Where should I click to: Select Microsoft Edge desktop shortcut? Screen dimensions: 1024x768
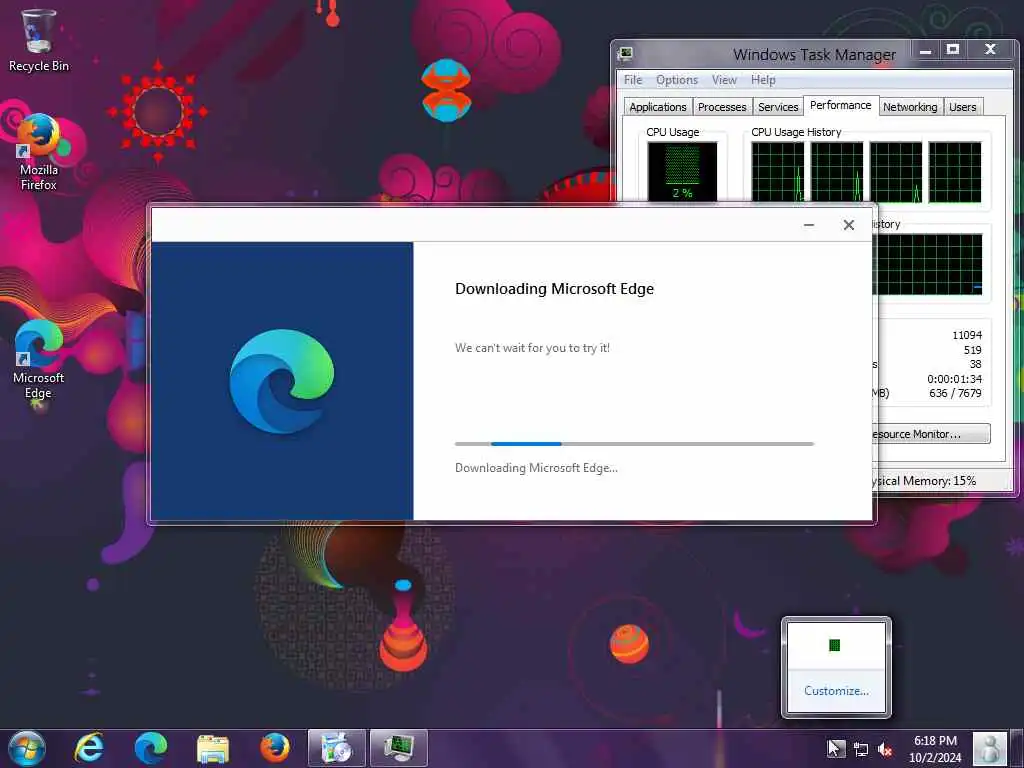click(x=39, y=359)
